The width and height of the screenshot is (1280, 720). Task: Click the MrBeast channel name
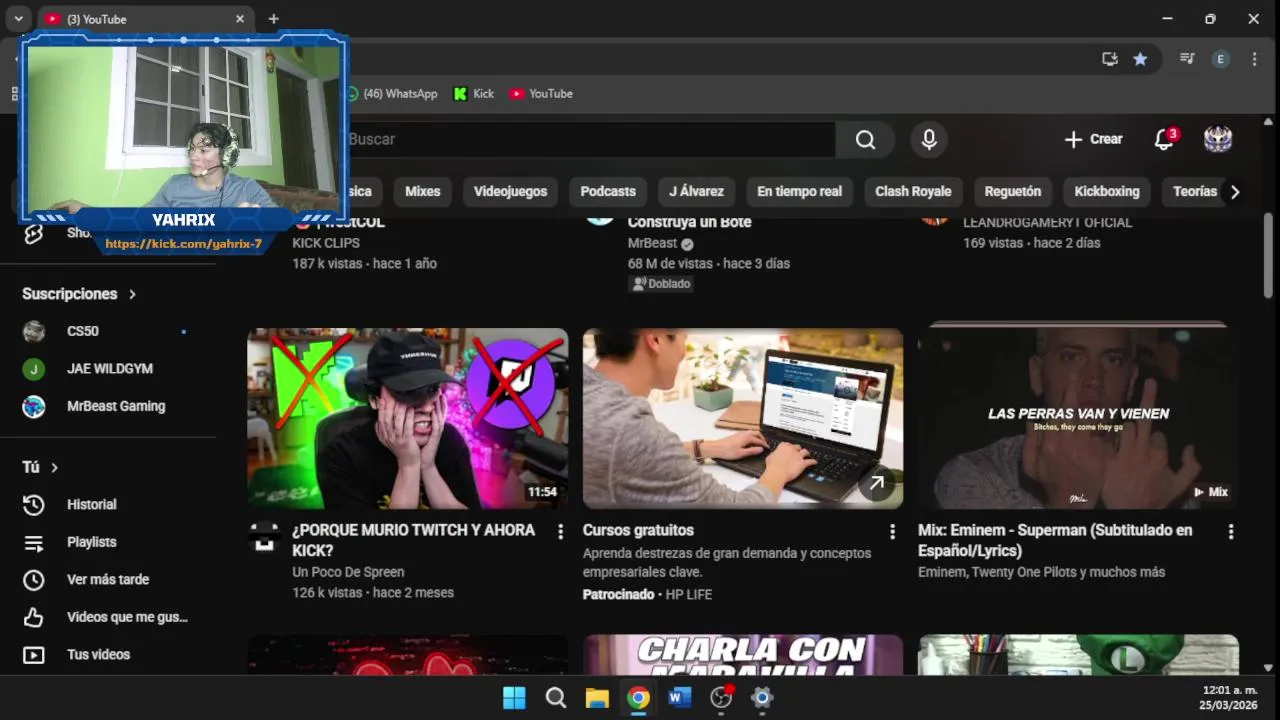click(653, 243)
